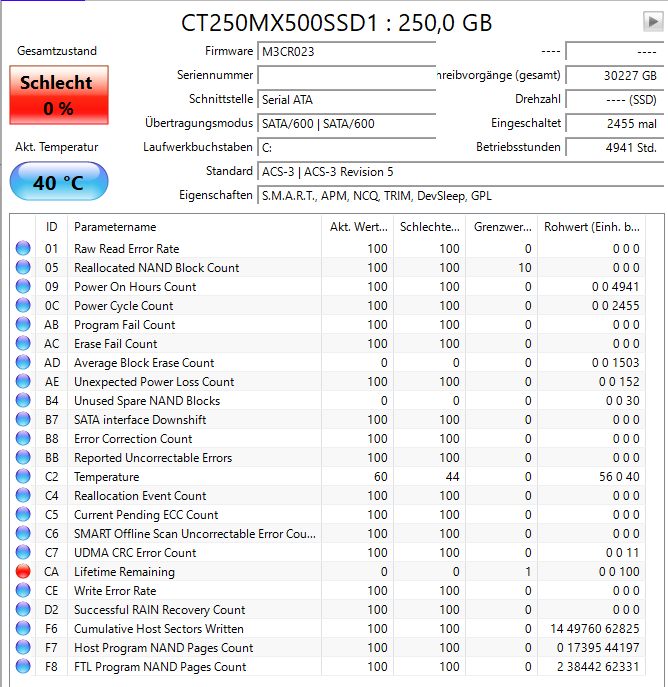
Task: Click status icon of Write Error Rate
Action: click(x=23, y=591)
